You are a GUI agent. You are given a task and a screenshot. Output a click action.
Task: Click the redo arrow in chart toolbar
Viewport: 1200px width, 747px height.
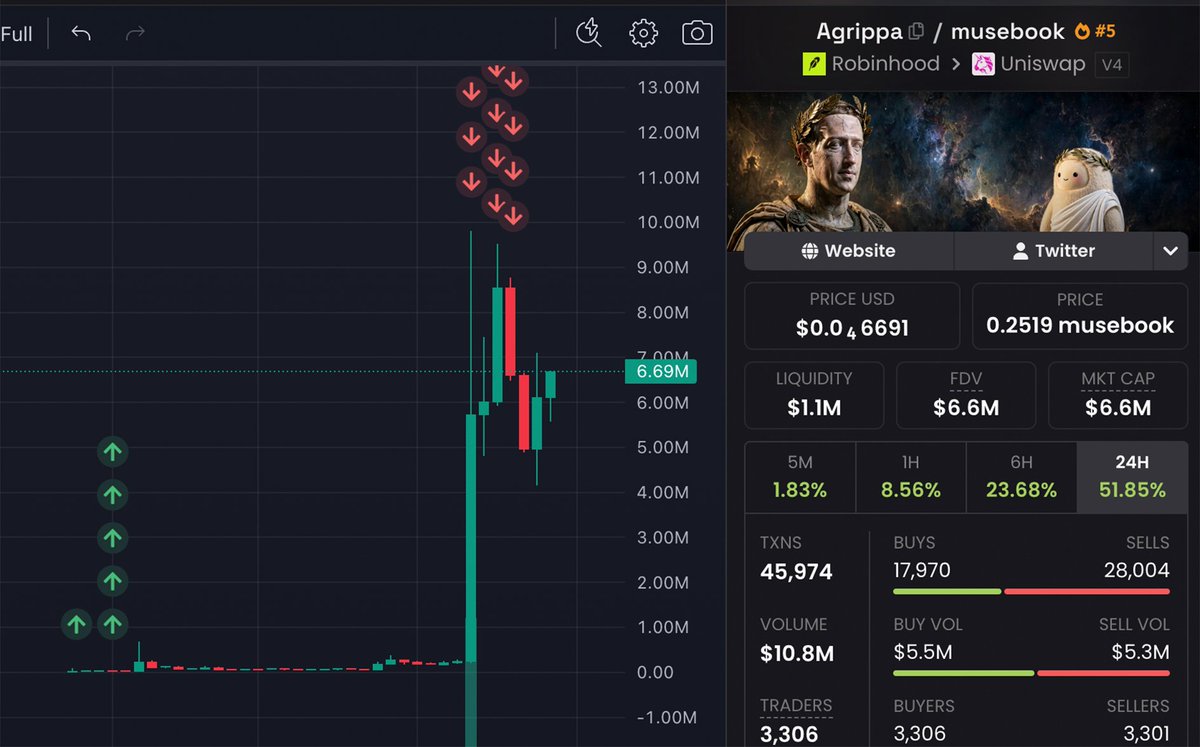(134, 34)
